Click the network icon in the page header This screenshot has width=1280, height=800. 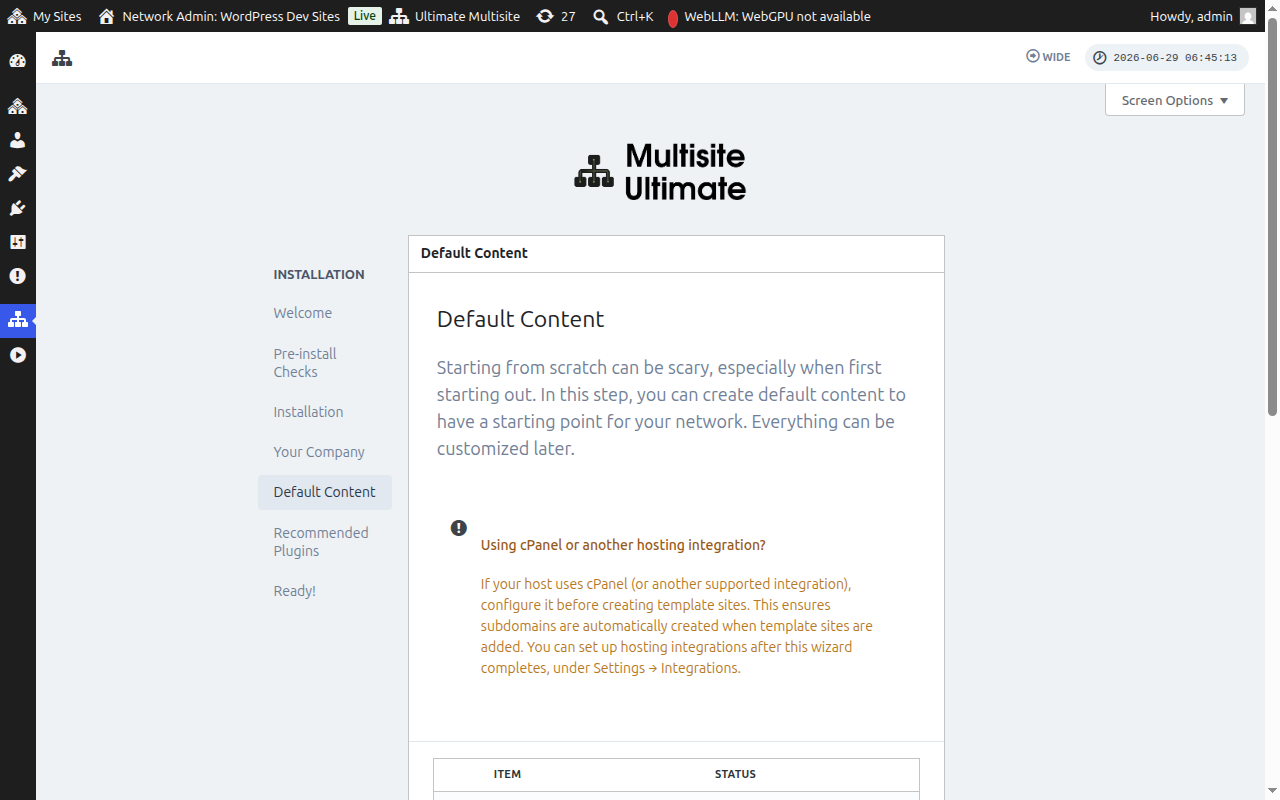coord(62,58)
